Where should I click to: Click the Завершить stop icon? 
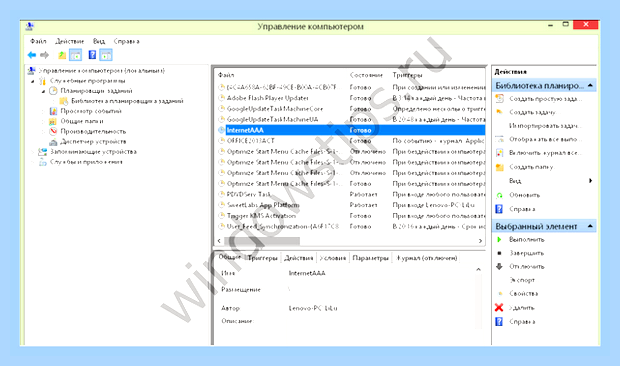499,253
